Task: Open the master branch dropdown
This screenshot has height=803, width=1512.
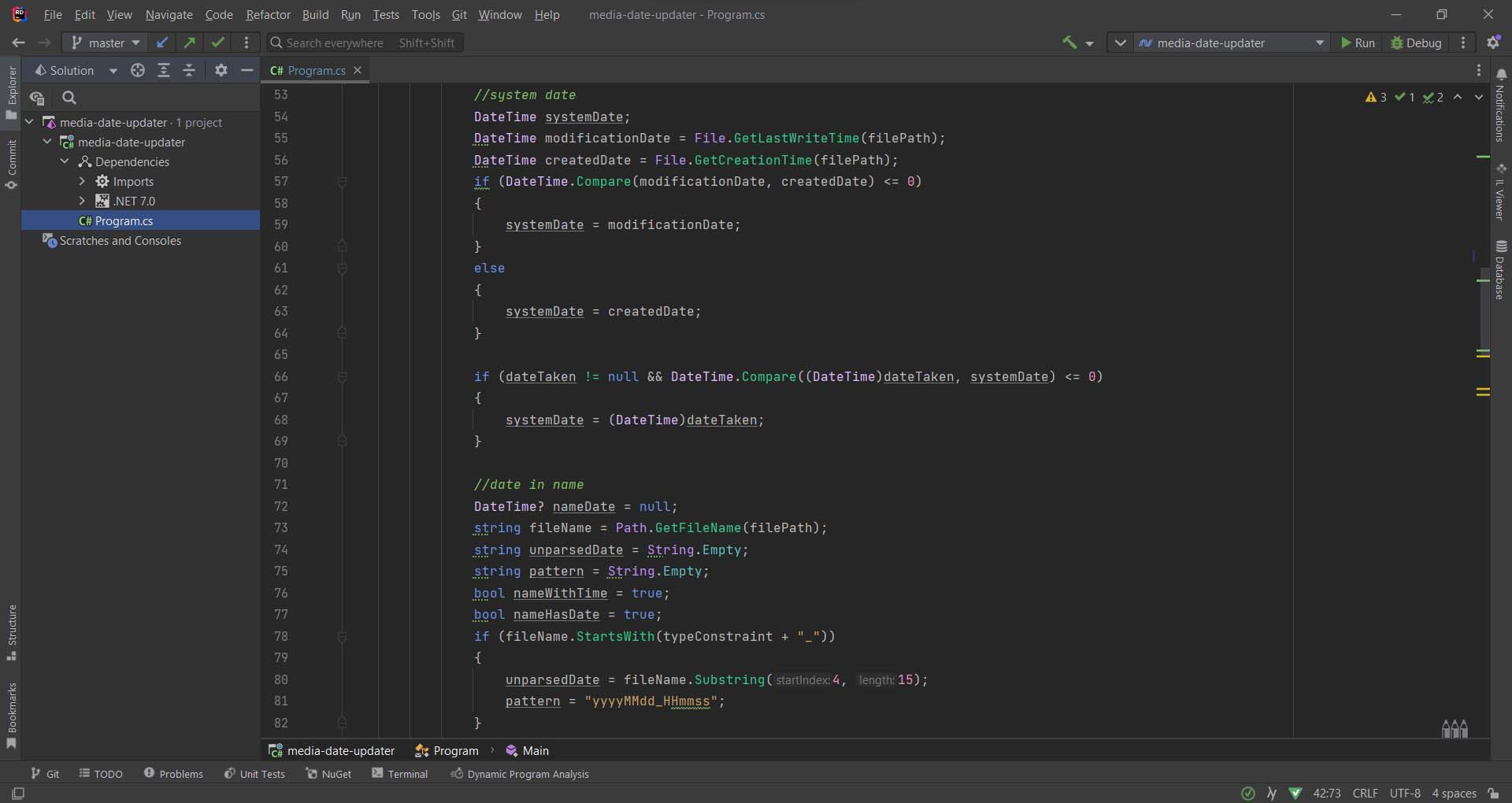Action: tap(106, 43)
